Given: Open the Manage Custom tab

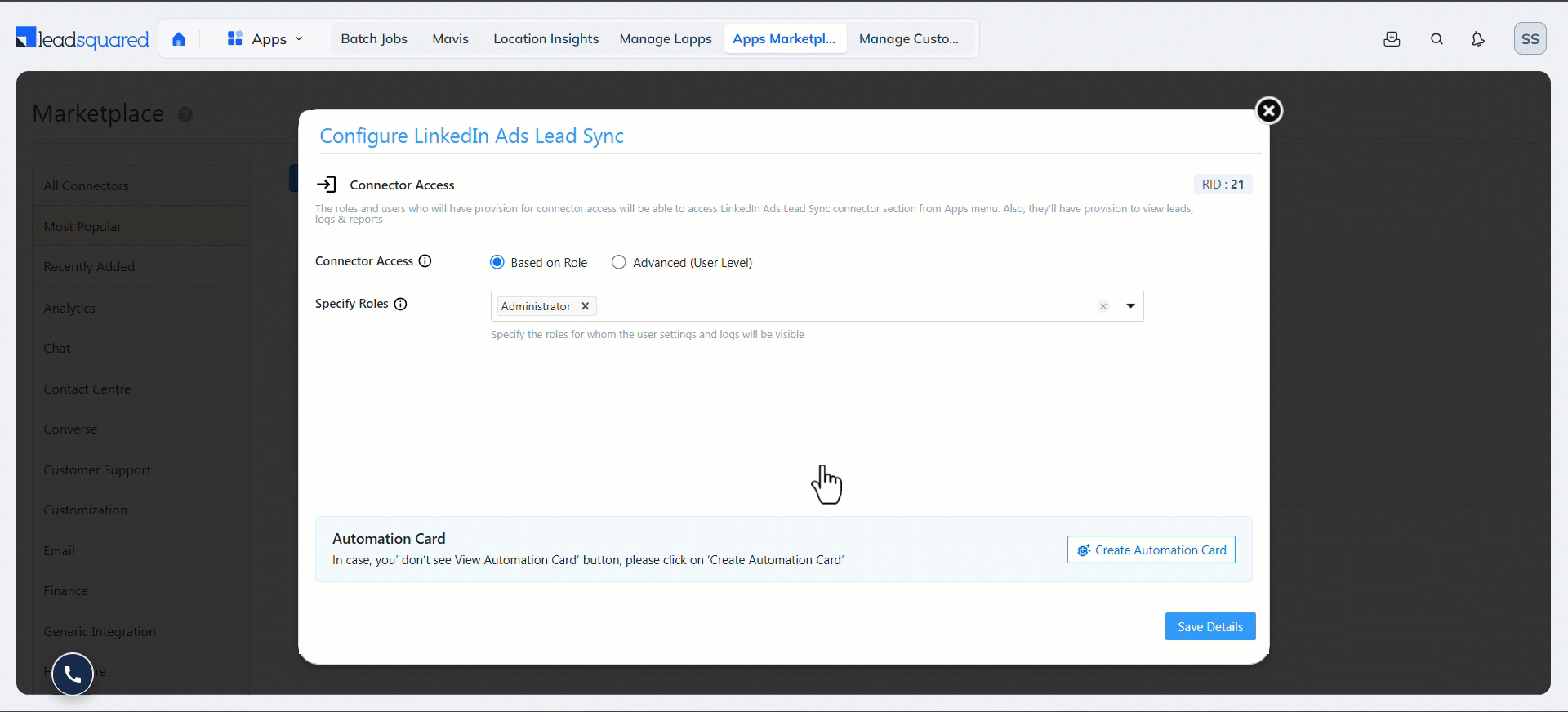Looking at the screenshot, I should [x=909, y=38].
